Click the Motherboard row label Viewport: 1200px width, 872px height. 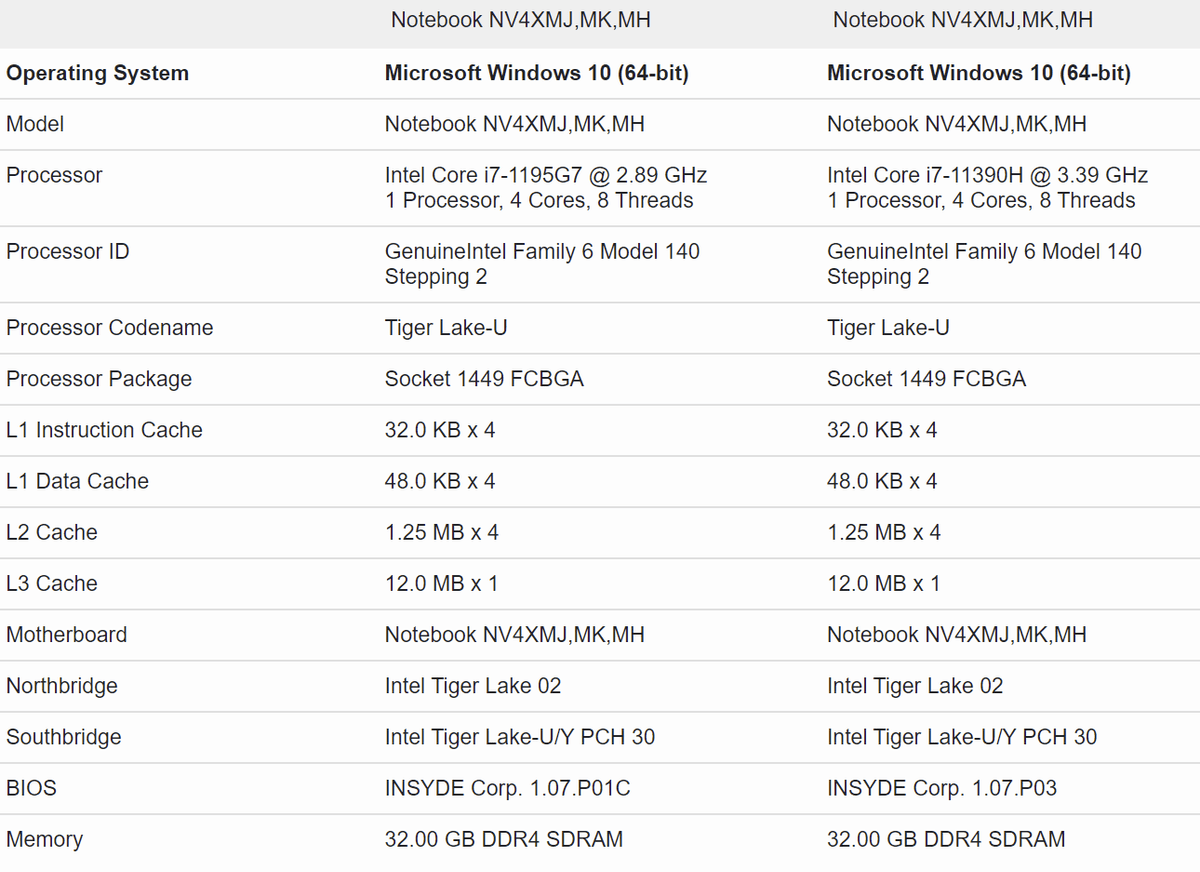pos(66,635)
